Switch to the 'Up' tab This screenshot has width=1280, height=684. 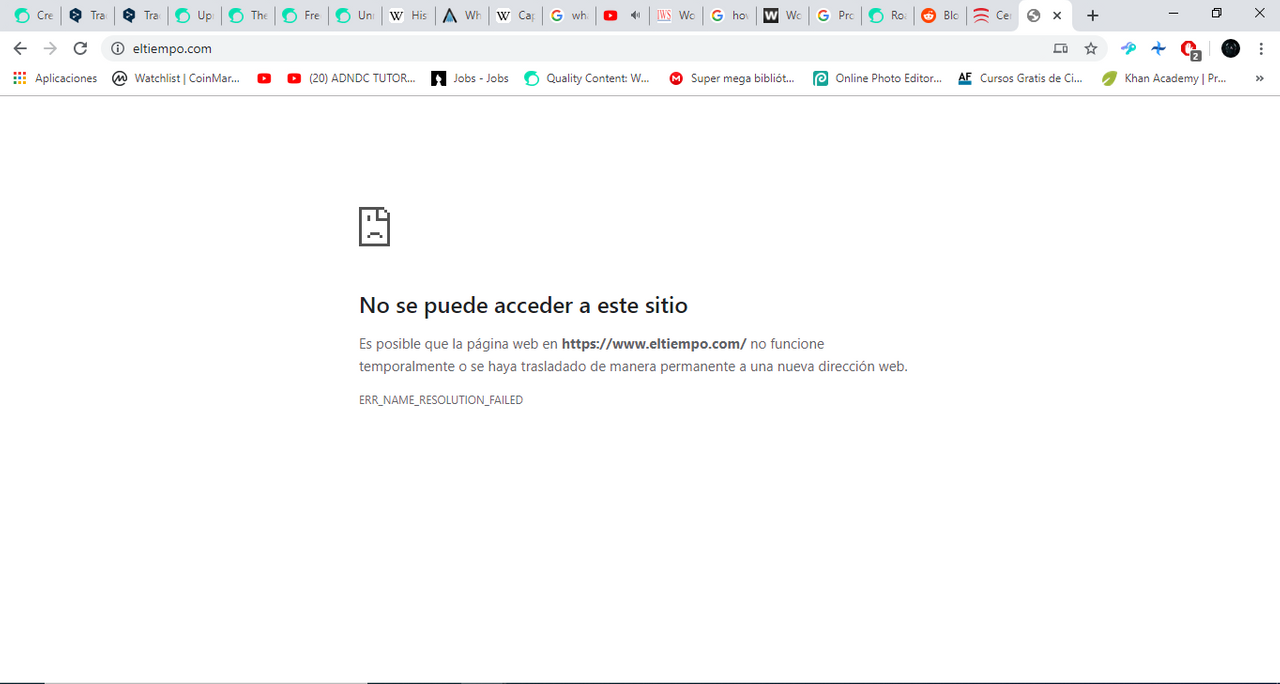pyautogui.click(x=194, y=16)
